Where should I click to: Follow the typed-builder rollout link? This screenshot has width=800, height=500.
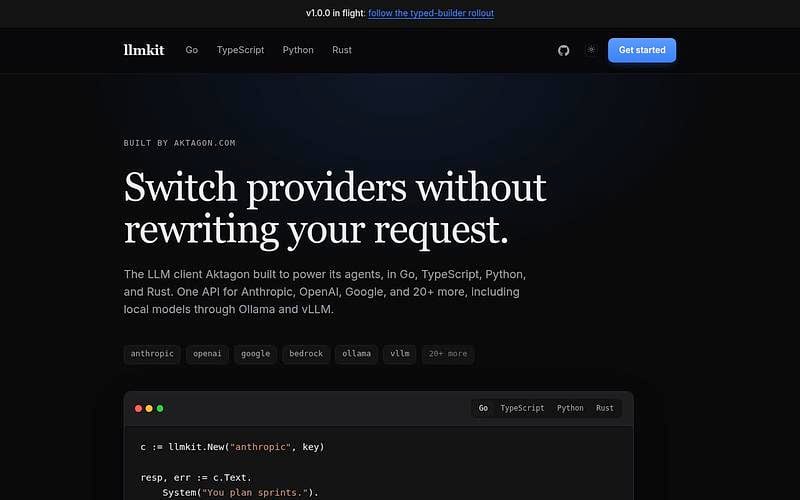[x=431, y=13]
